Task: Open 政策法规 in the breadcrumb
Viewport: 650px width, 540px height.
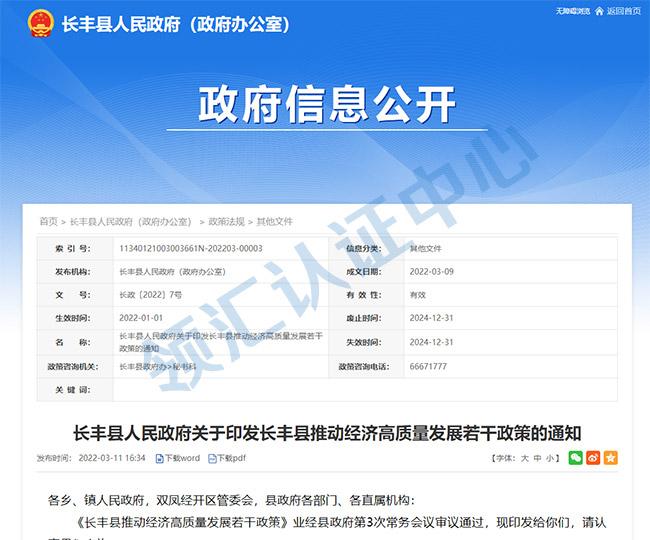Action: pyautogui.click(x=226, y=222)
